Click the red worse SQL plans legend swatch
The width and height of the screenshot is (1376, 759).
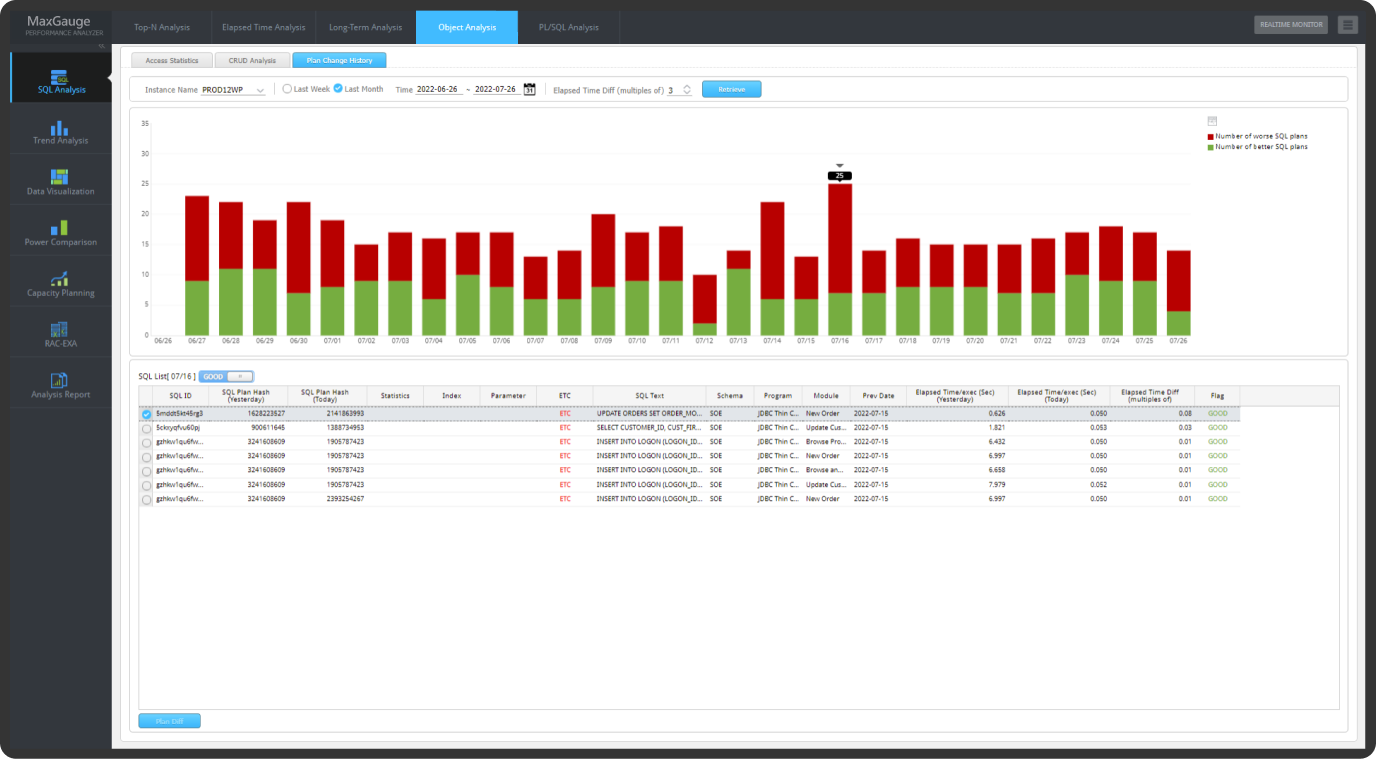(x=1211, y=136)
